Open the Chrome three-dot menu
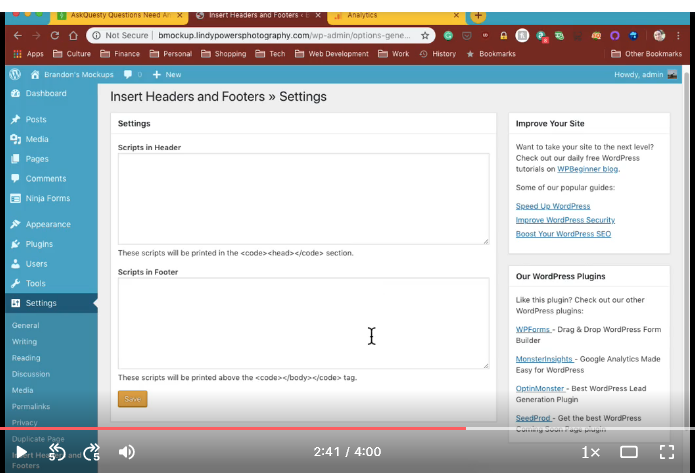The height and width of the screenshot is (473, 695). click(678, 35)
